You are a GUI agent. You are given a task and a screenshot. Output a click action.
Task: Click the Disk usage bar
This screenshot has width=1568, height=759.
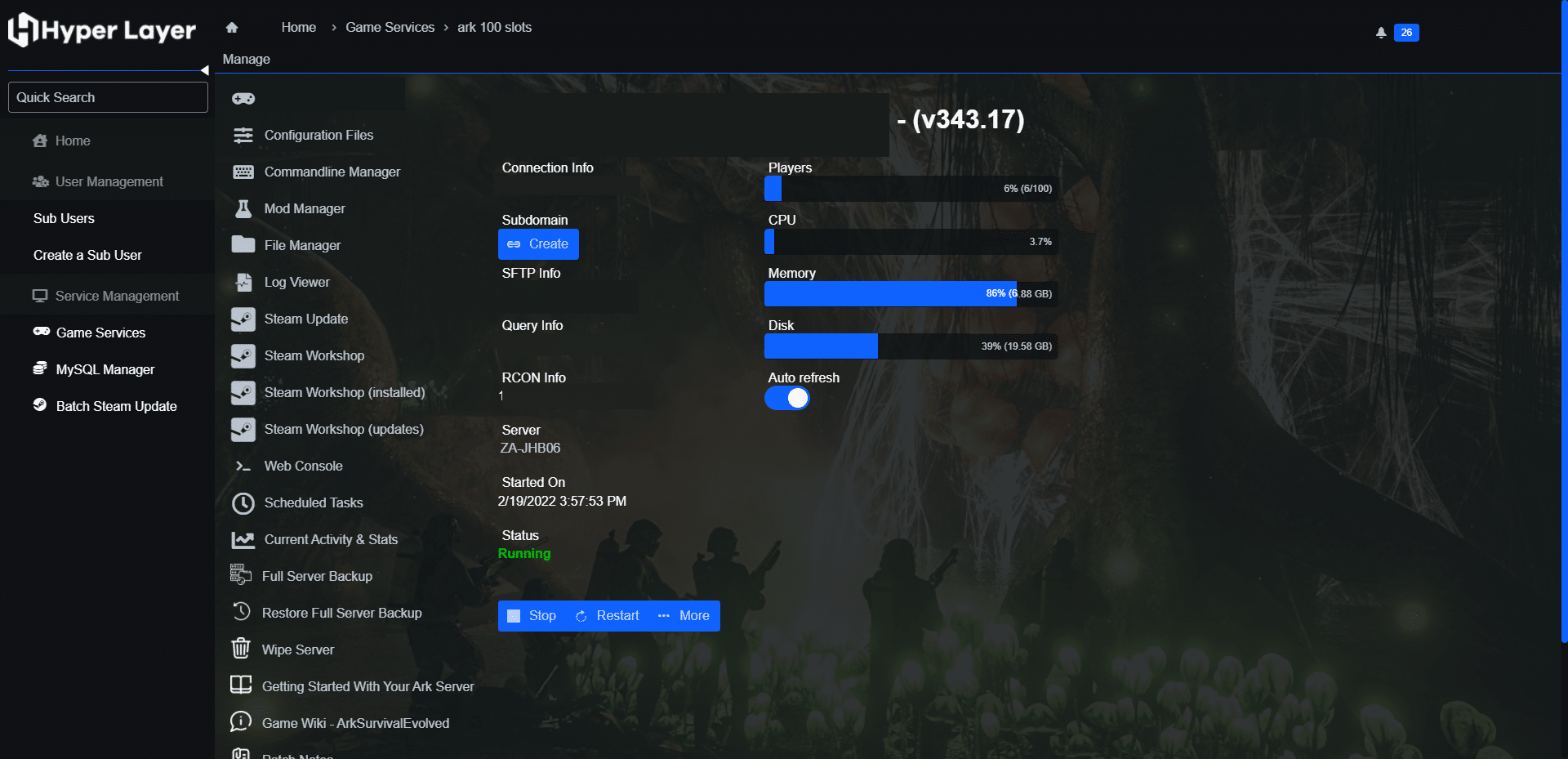[911, 346]
